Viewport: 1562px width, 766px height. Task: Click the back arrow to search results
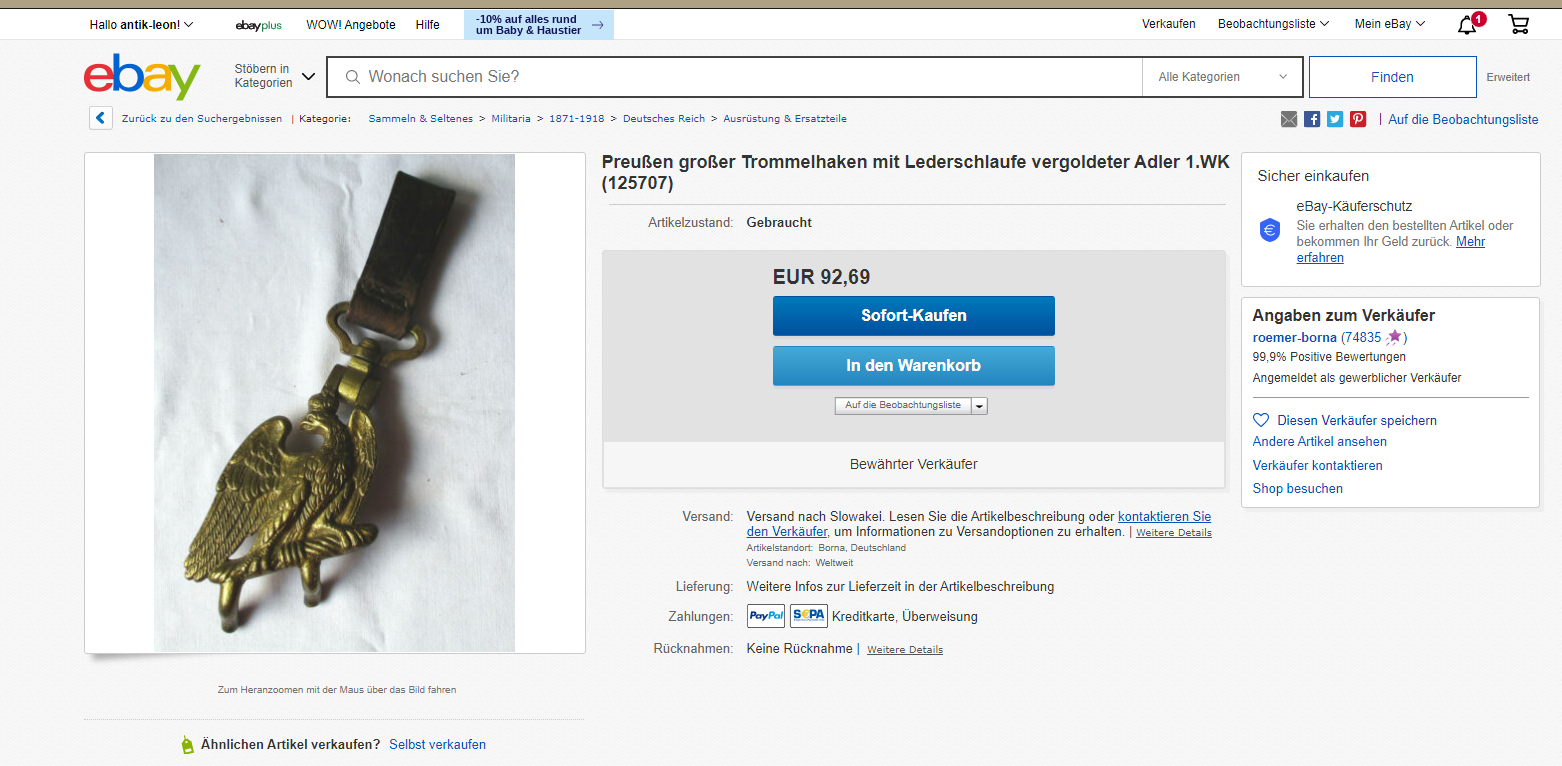[101, 118]
